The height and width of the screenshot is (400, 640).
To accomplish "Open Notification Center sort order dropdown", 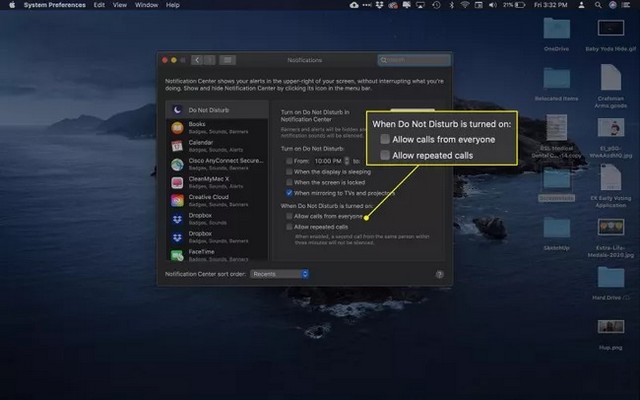I will coord(280,274).
